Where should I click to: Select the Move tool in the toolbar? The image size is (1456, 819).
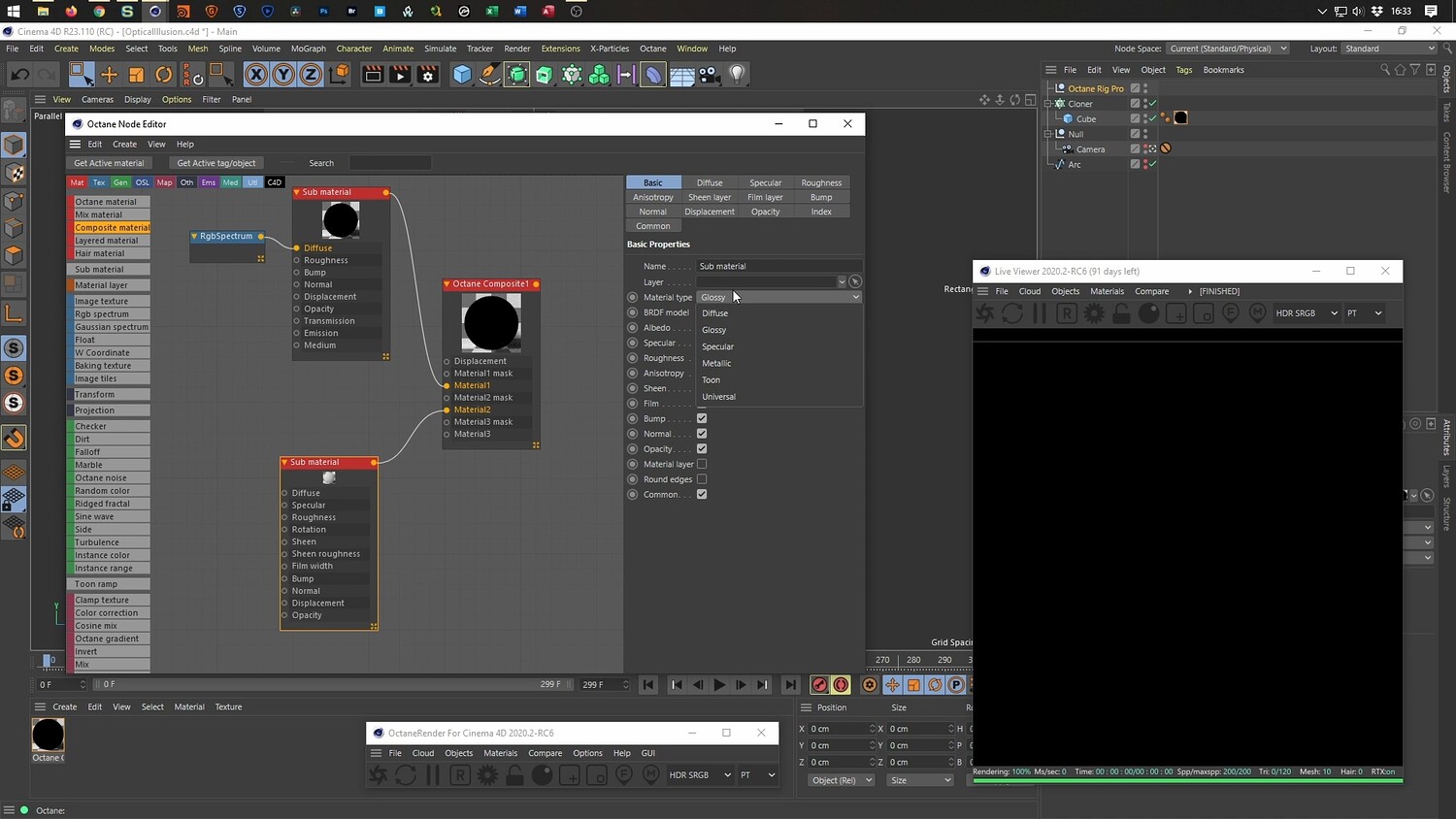109,75
